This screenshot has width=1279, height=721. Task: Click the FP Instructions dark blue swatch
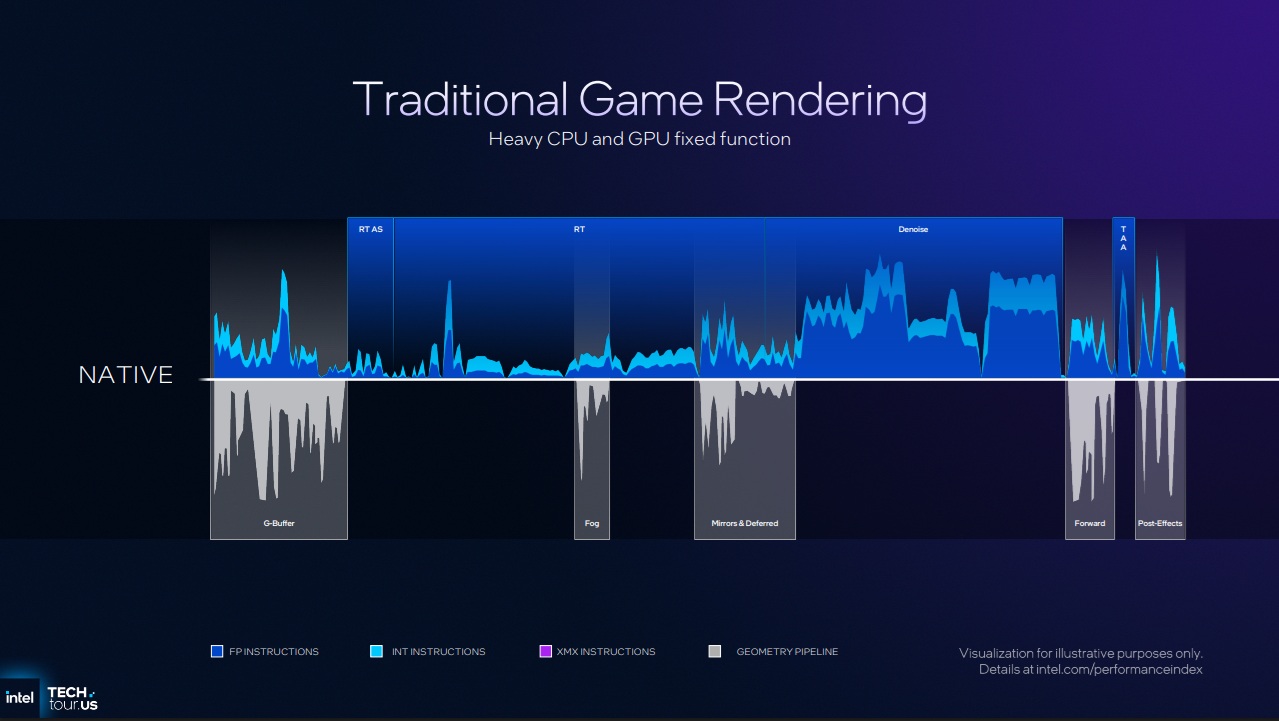[x=217, y=652]
